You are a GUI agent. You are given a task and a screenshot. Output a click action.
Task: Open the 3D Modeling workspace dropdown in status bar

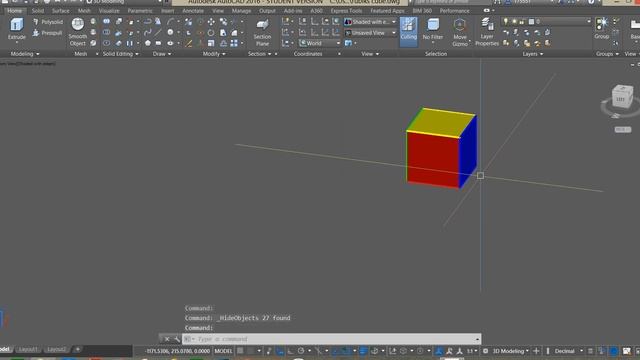510,351
